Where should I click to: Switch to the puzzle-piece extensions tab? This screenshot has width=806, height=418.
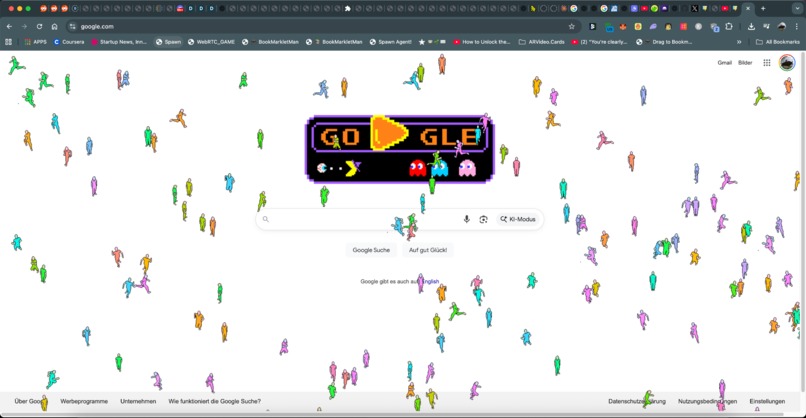347,8
